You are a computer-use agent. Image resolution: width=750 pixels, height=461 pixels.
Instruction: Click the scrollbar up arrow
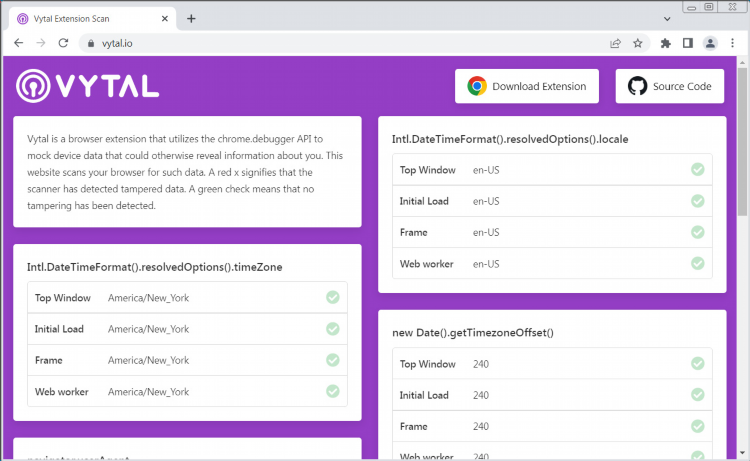click(x=742, y=62)
